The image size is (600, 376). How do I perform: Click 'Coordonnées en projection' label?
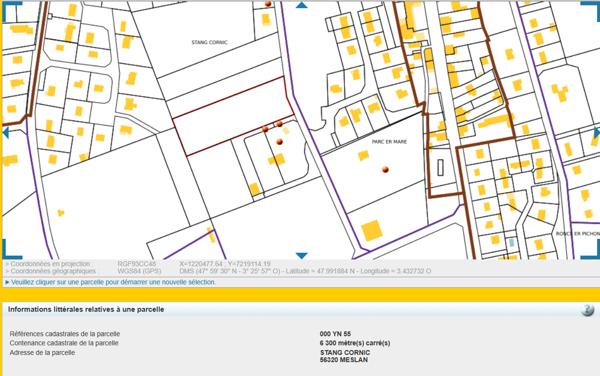[x=50, y=264]
